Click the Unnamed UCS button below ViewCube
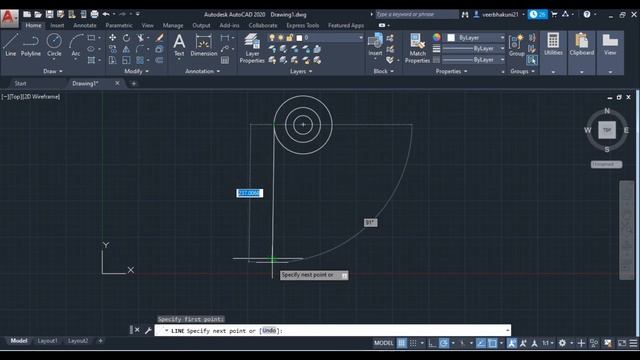 [x=606, y=164]
